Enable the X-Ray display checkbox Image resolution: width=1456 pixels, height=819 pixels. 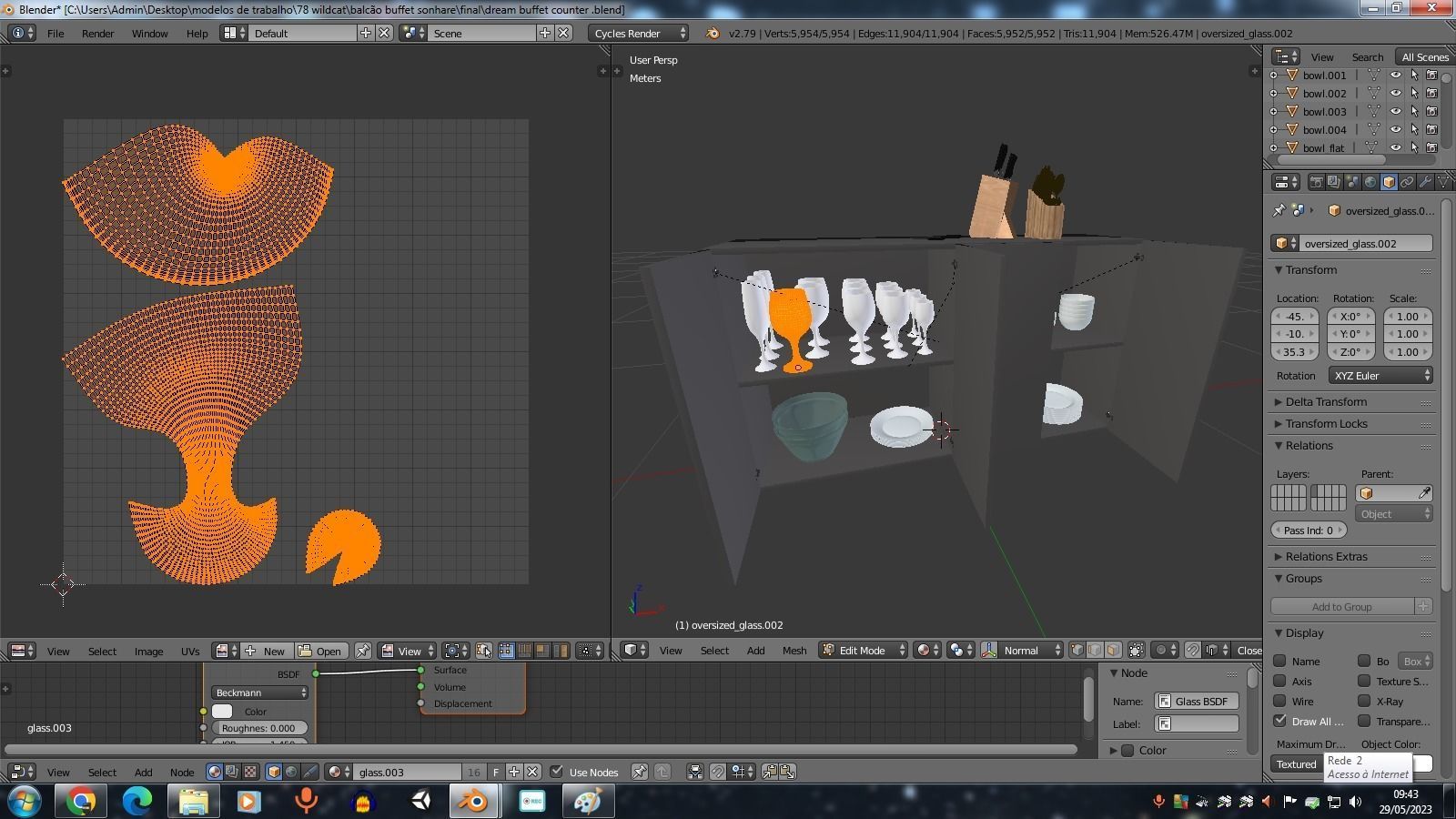1364,702
